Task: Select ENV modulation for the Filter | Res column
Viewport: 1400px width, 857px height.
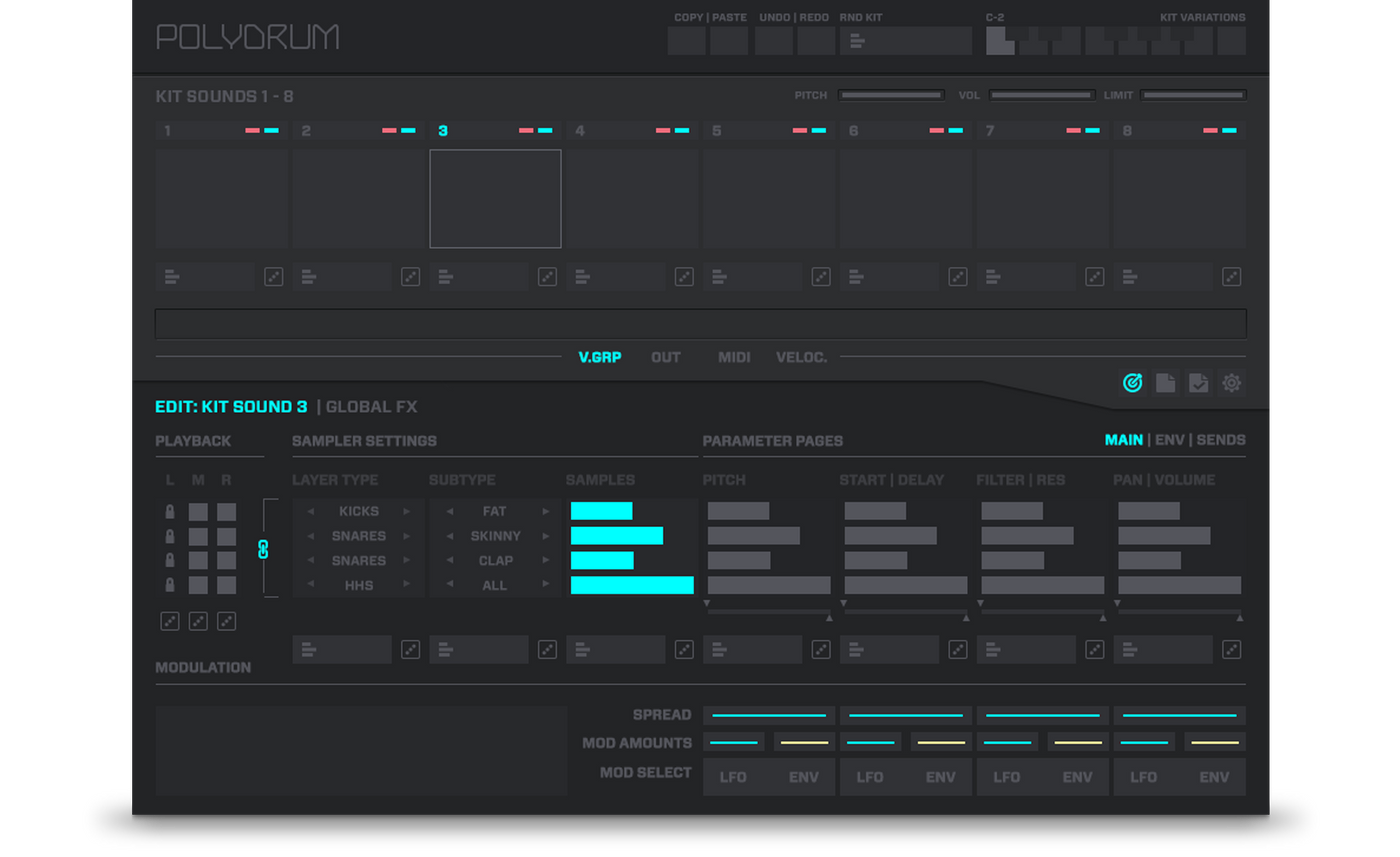Action: click(1077, 777)
